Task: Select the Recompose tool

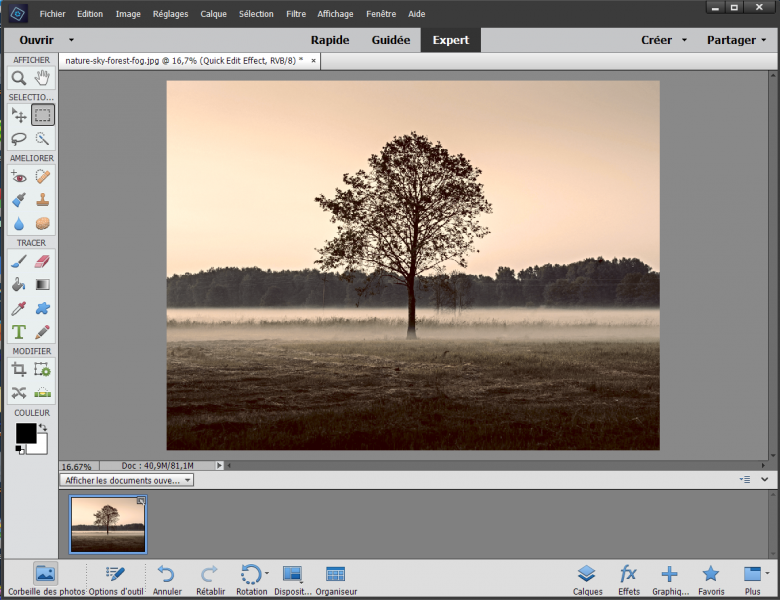Action: tap(43, 370)
